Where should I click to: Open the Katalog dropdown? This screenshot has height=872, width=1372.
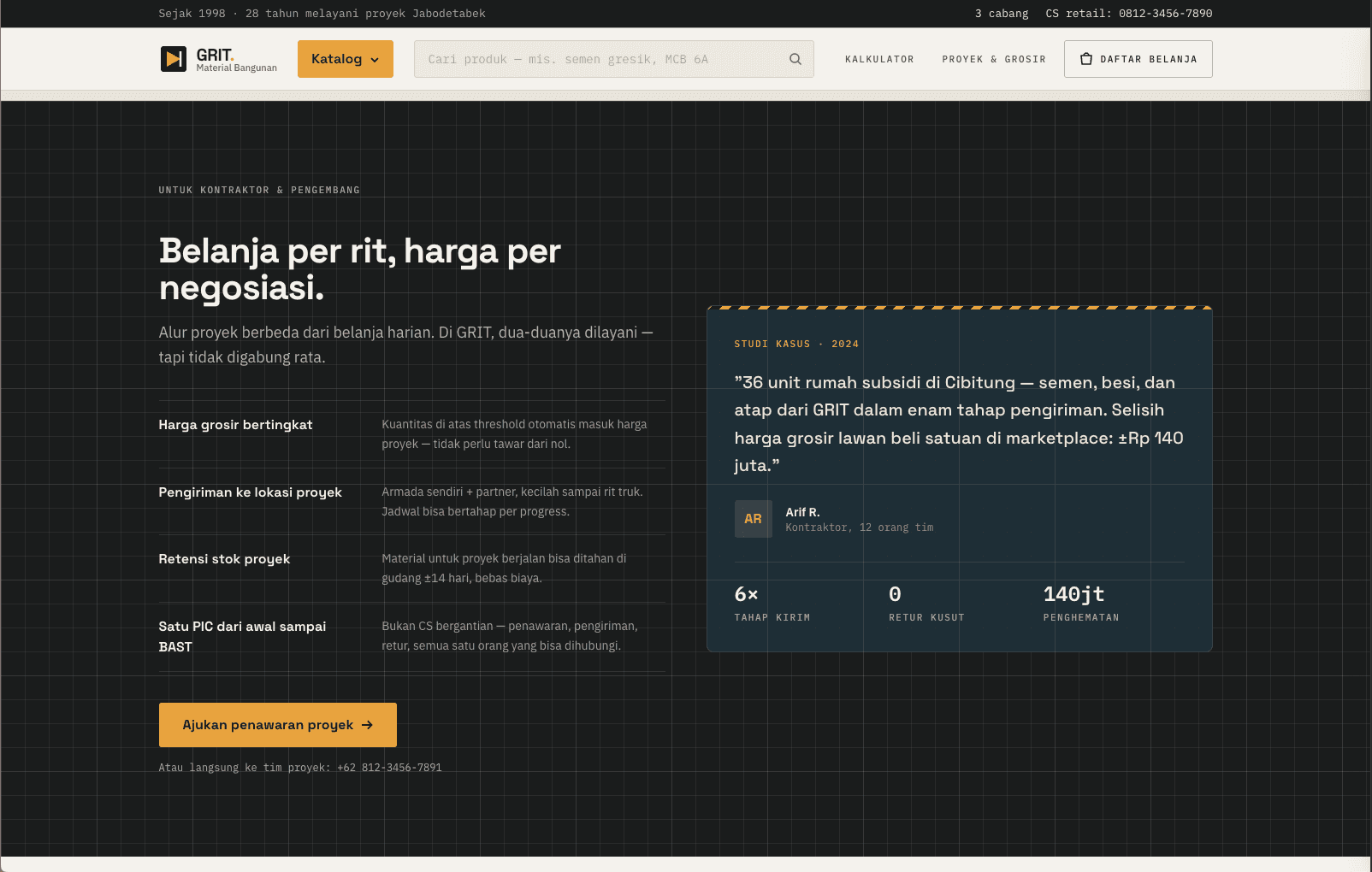click(x=346, y=59)
